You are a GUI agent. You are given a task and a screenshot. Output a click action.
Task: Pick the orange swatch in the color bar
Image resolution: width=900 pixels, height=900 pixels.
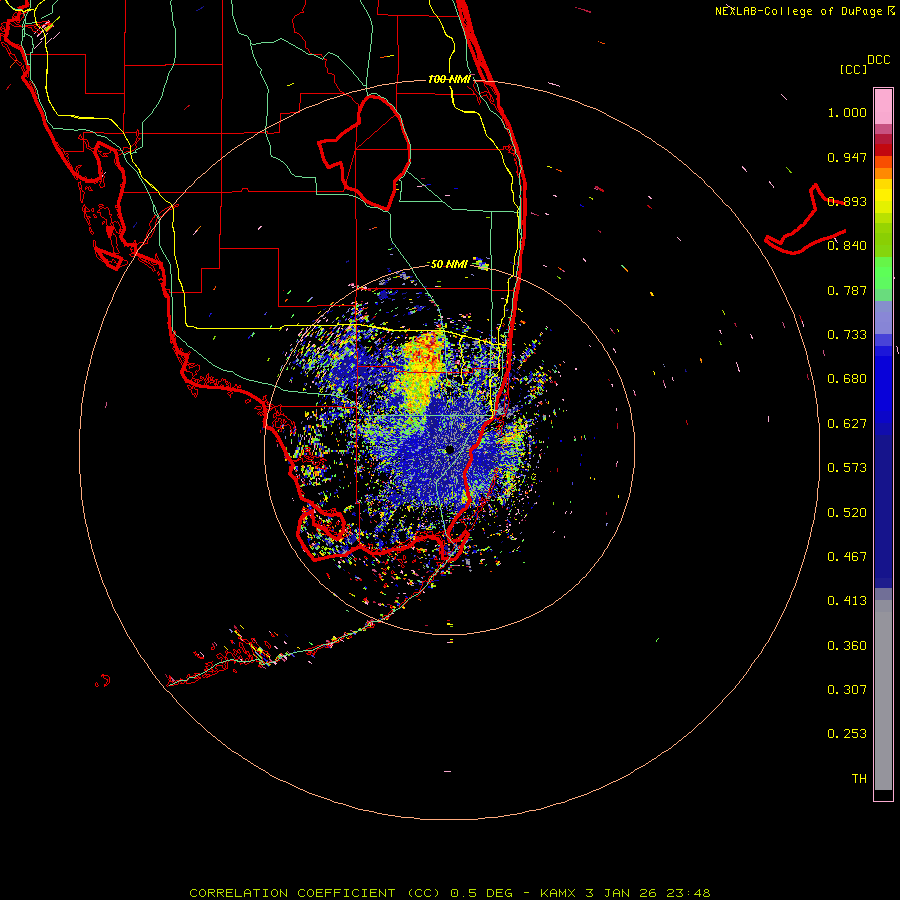coord(883,173)
